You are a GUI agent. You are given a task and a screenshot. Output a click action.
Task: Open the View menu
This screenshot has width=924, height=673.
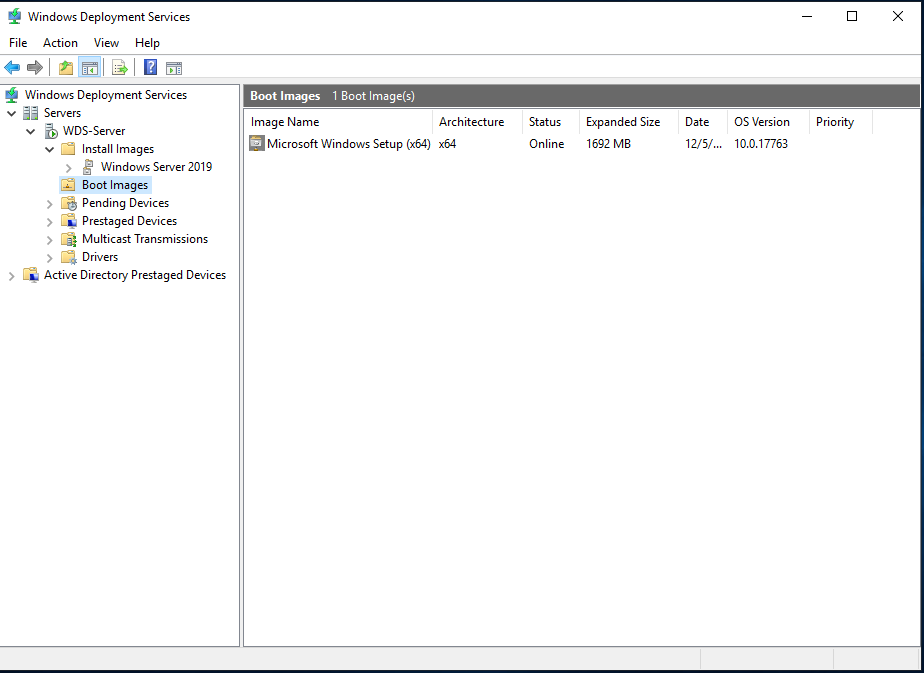click(106, 43)
